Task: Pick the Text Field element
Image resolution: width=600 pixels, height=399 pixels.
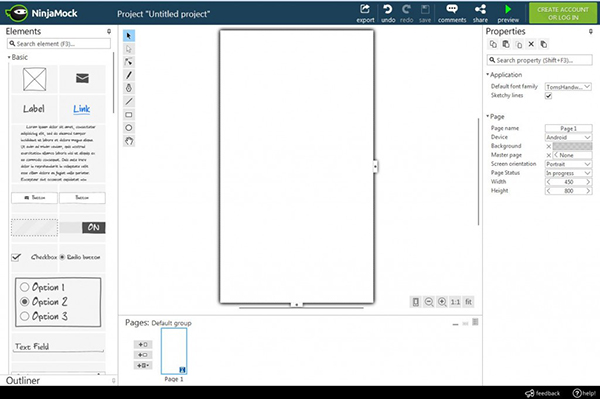Action: click(59, 347)
